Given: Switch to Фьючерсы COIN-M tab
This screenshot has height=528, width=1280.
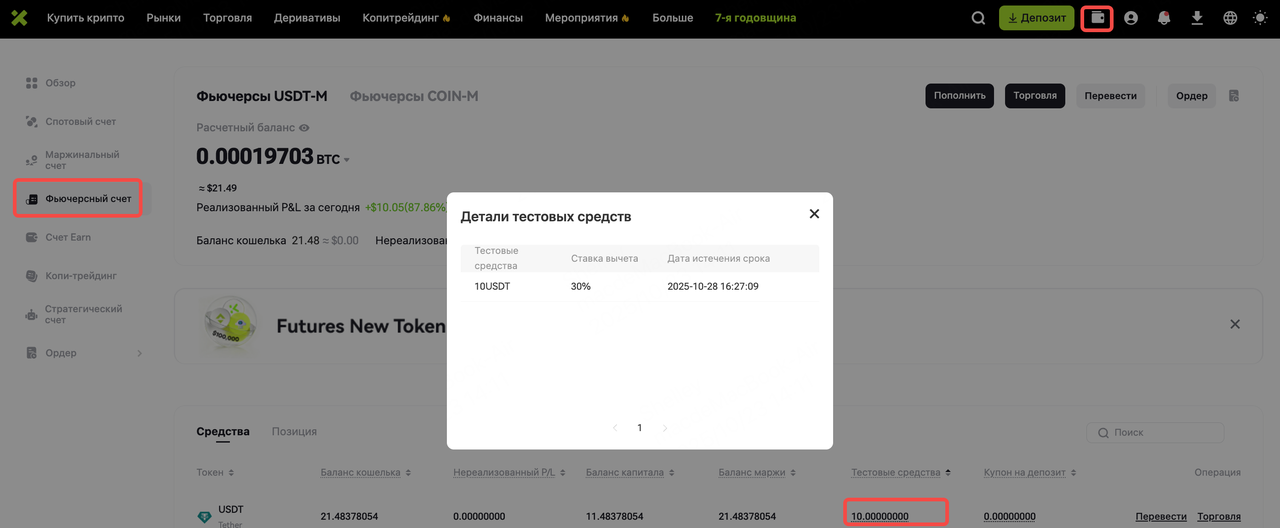Looking at the screenshot, I should tap(414, 96).
